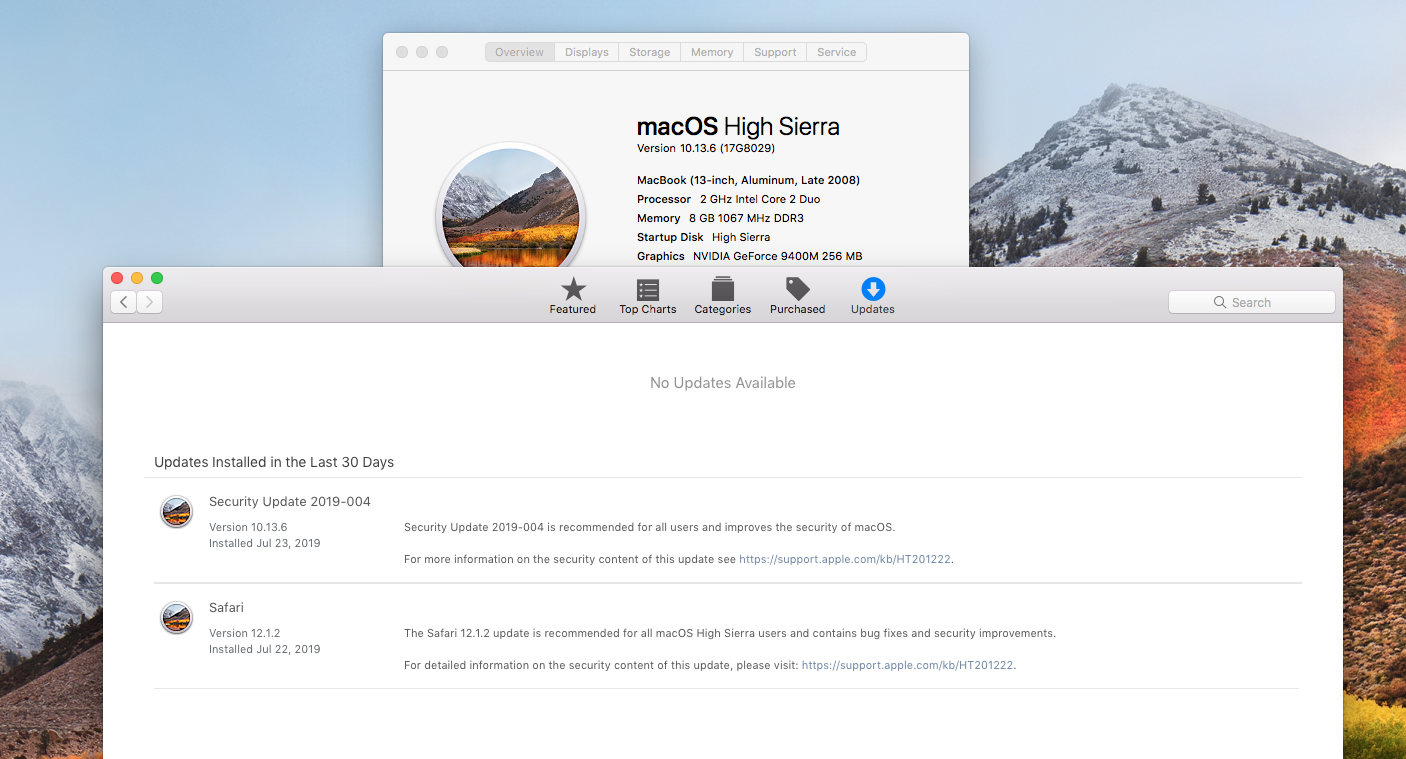Click 'Version 10.13.6' under Security Update 2019-004
This screenshot has width=1406, height=759.
click(248, 527)
